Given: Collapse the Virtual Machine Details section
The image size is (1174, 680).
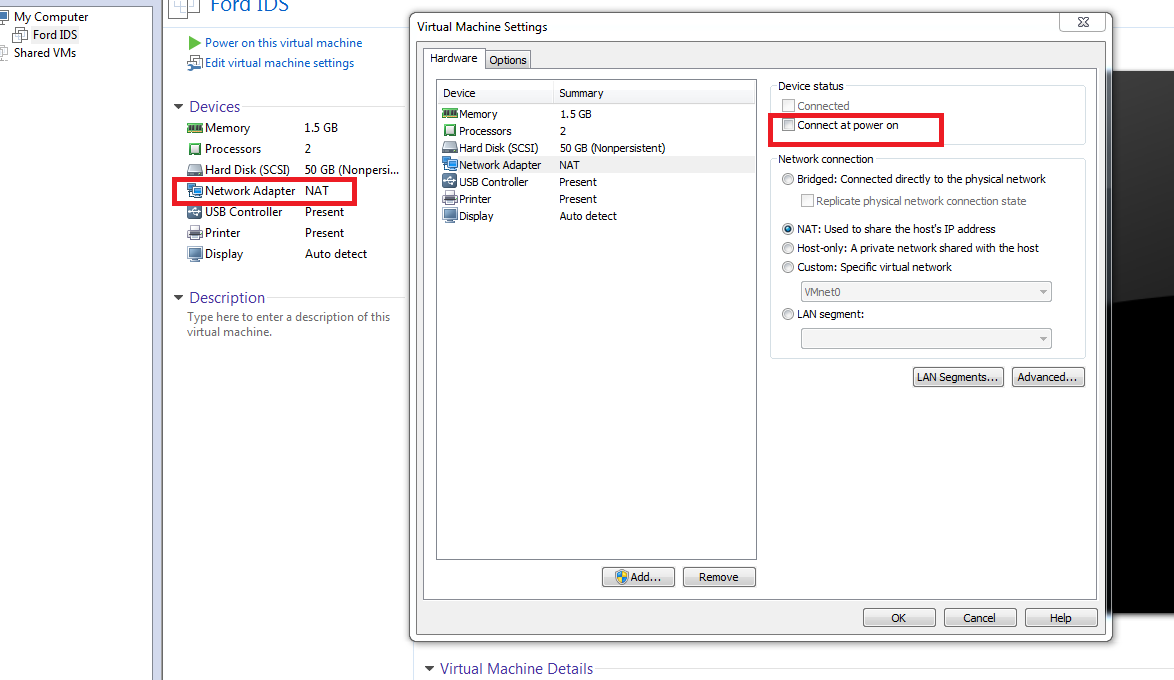Looking at the screenshot, I should tap(429, 669).
